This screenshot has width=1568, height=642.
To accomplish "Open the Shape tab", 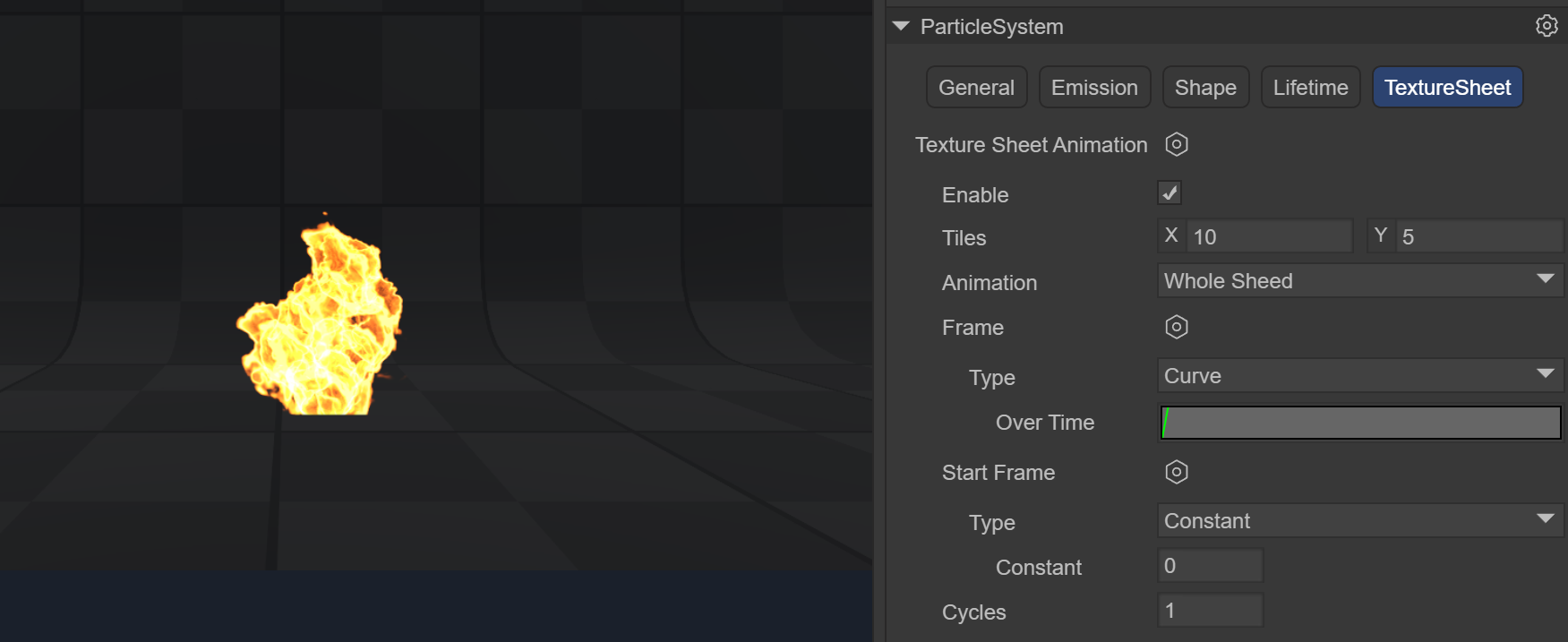I will point(1205,88).
